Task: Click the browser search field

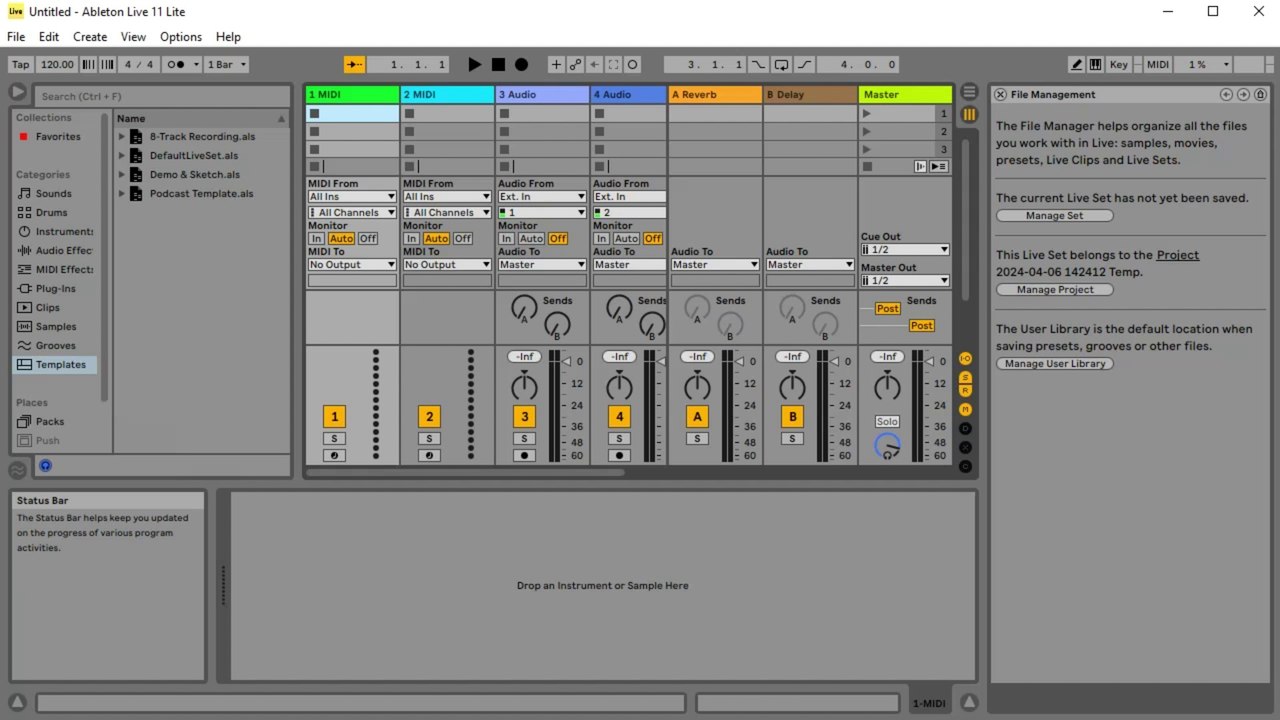Action: tap(163, 96)
